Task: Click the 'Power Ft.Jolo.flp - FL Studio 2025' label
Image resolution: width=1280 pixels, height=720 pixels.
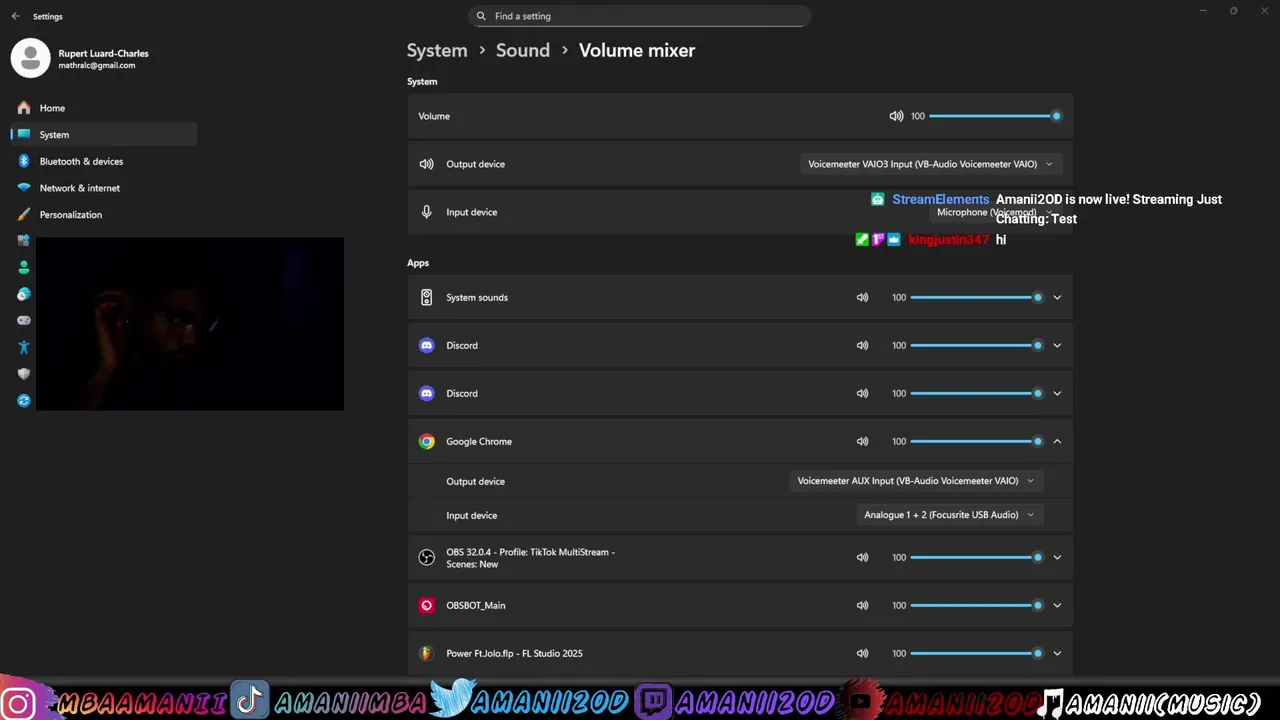Action: (514, 653)
